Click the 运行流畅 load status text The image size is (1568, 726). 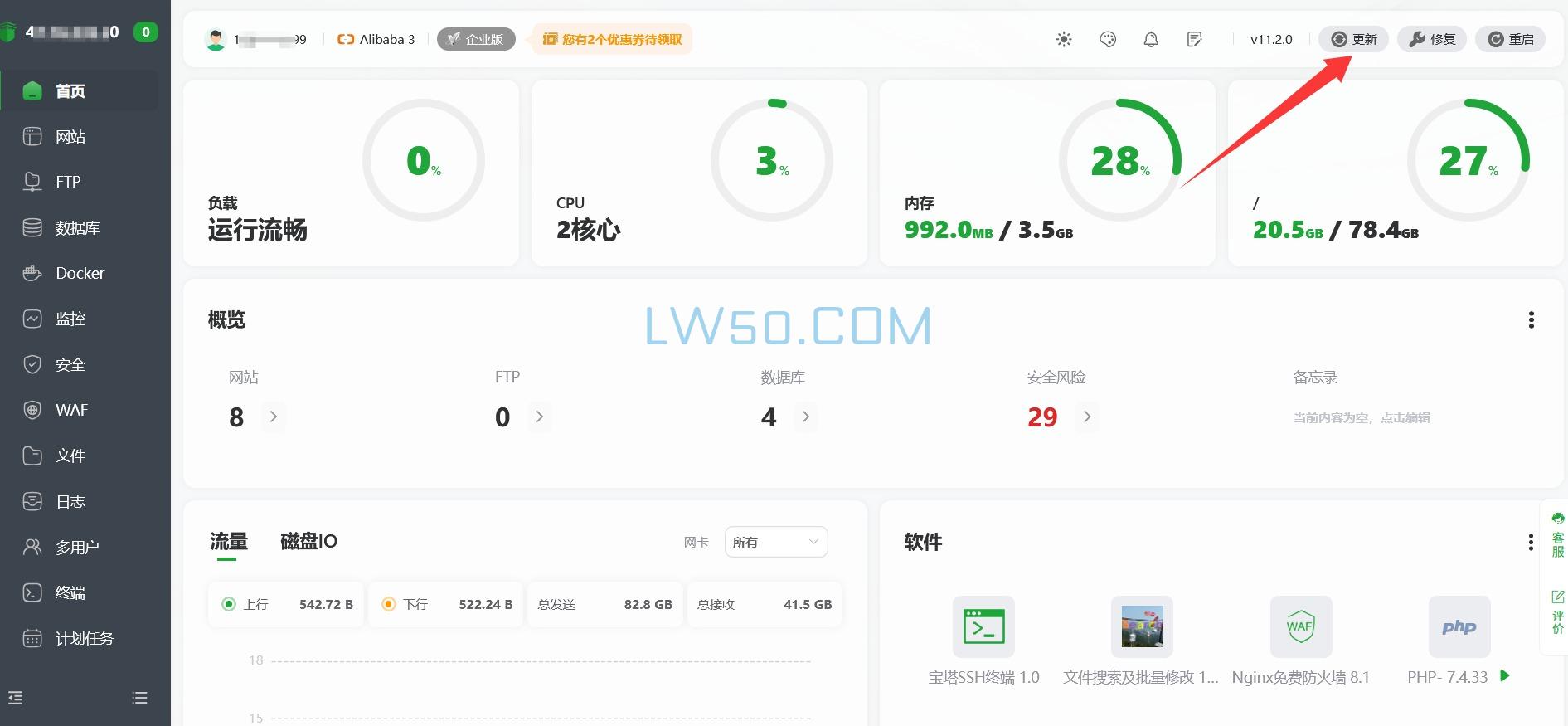[257, 230]
